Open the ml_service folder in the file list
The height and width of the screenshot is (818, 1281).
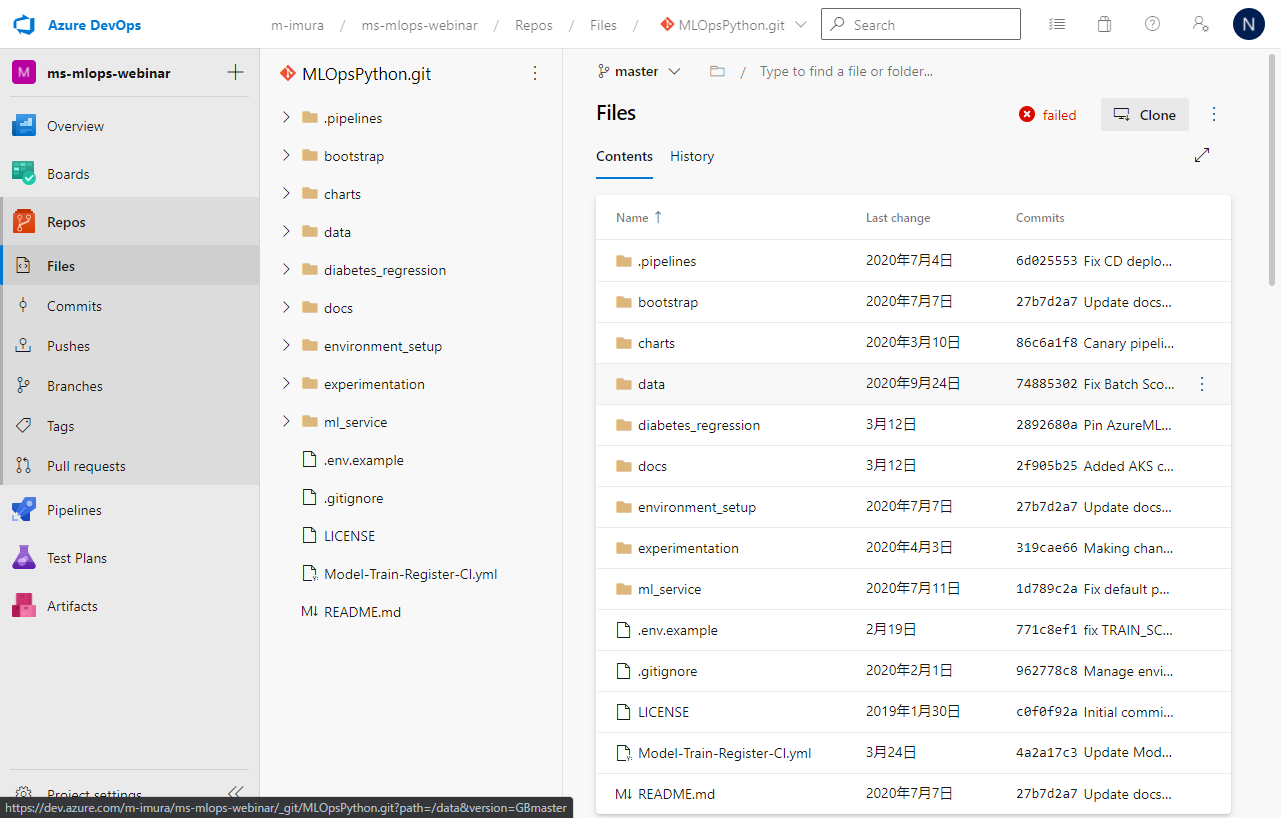click(x=669, y=589)
